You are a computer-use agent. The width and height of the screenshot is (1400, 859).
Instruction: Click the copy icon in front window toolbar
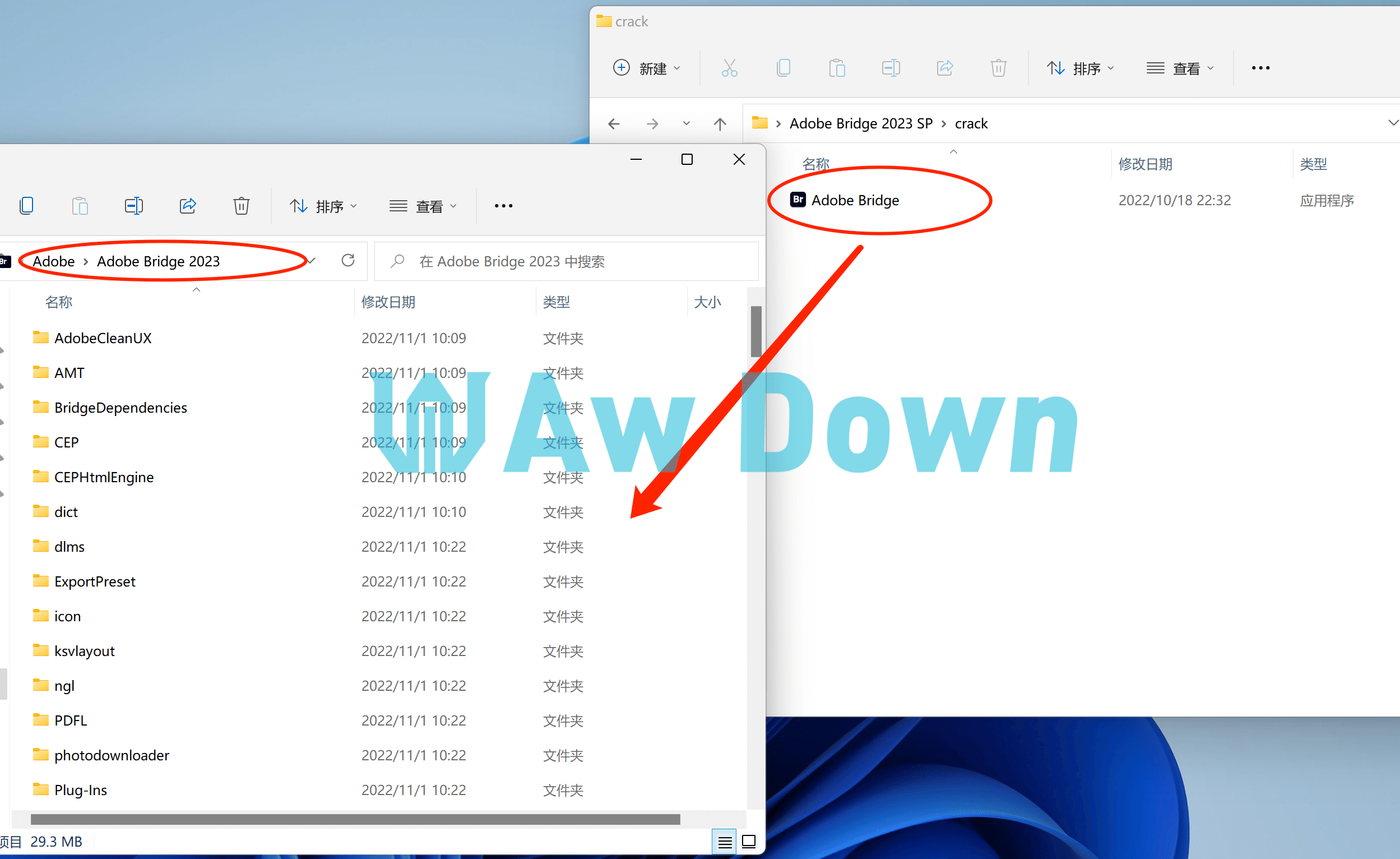coord(27,206)
